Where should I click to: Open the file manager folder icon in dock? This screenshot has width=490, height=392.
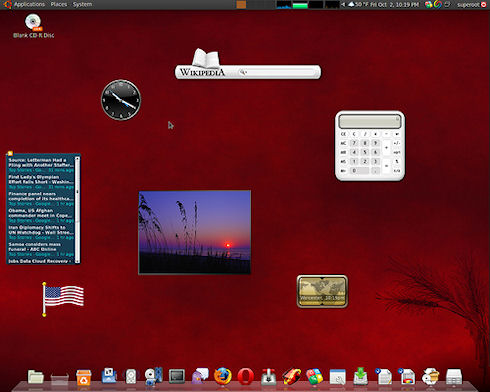36,377
